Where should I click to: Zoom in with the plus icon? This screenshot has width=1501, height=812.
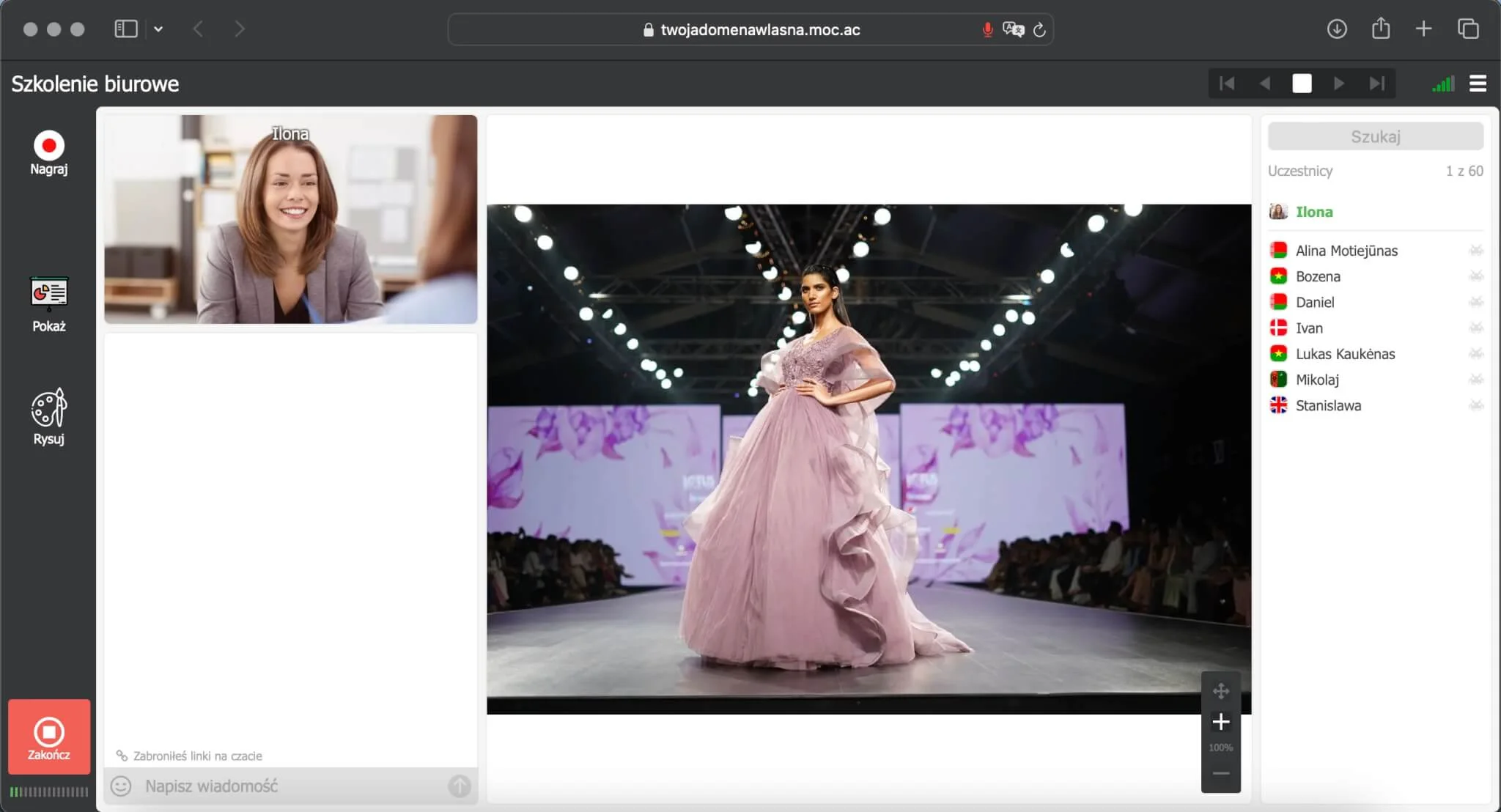pyautogui.click(x=1220, y=722)
